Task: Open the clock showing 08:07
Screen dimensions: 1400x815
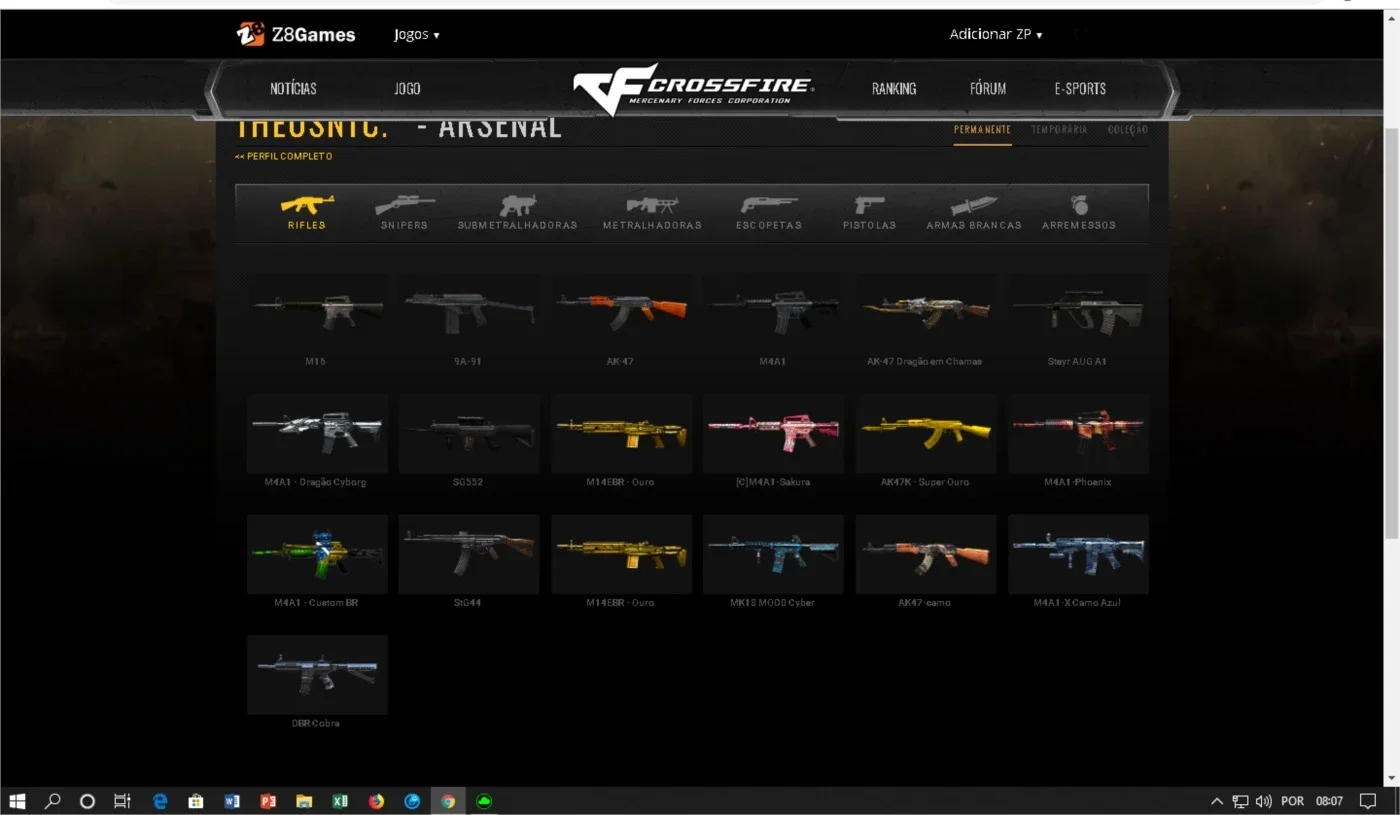Action: (x=1329, y=801)
